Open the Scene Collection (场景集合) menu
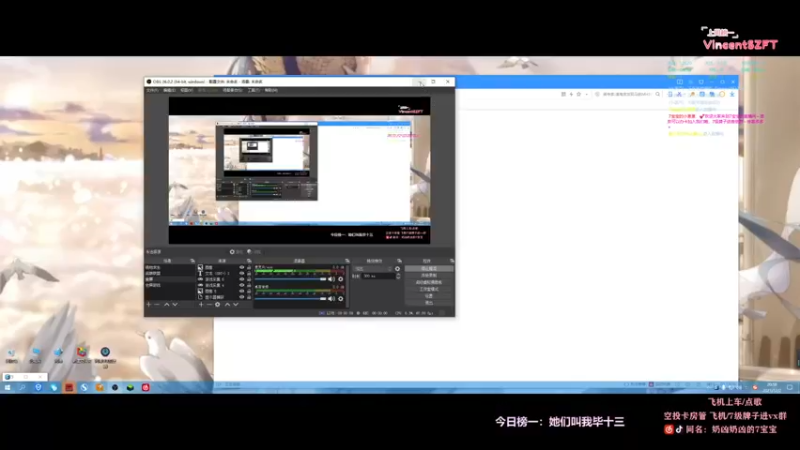This screenshot has height=450, width=800. pyautogui.click(x=232, y=90)
